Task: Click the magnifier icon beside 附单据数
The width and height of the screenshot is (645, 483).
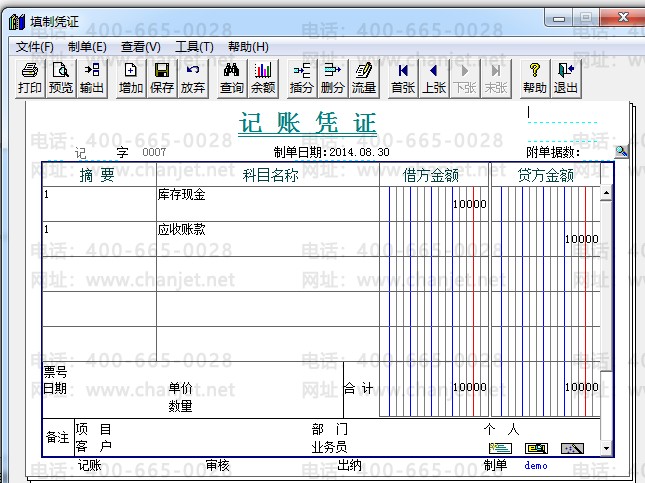Action: 621,151
